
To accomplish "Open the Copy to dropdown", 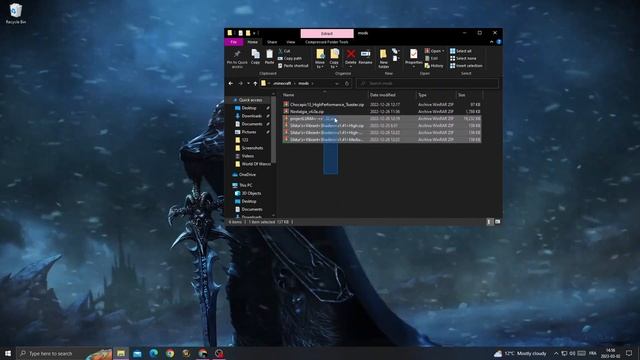I will pyautogui.click(x=334, y=58).
